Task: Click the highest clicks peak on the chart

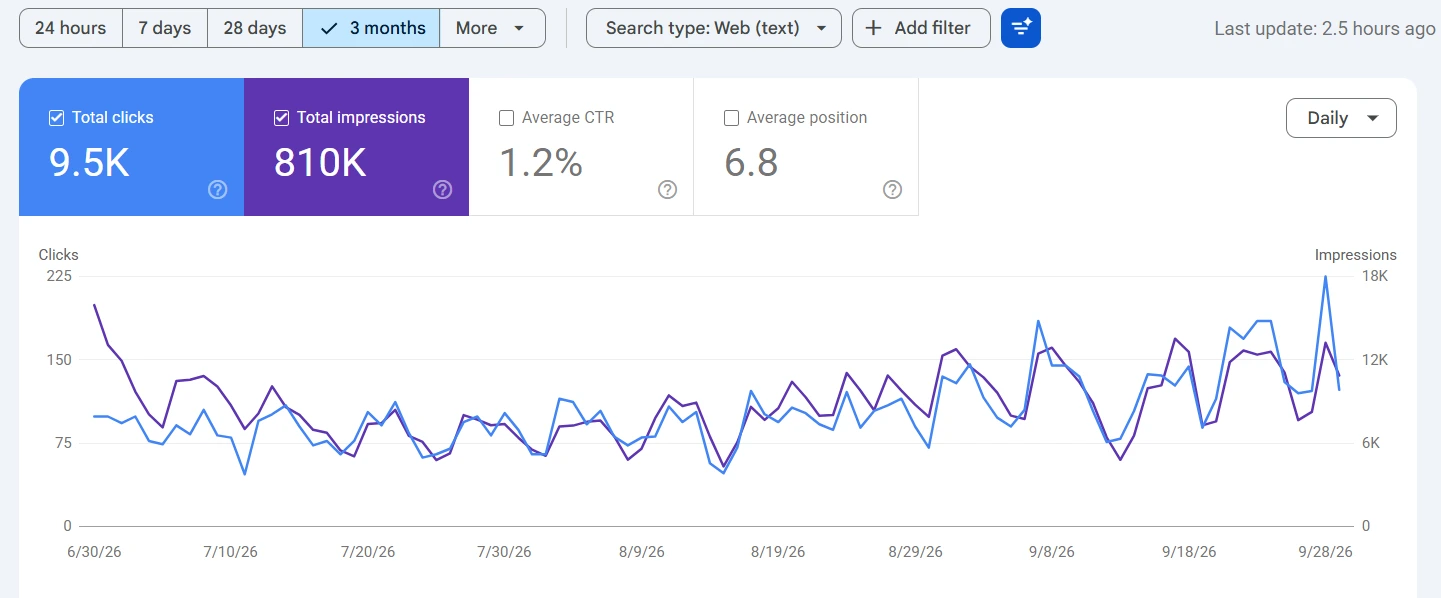Action: click(1325, 277)
